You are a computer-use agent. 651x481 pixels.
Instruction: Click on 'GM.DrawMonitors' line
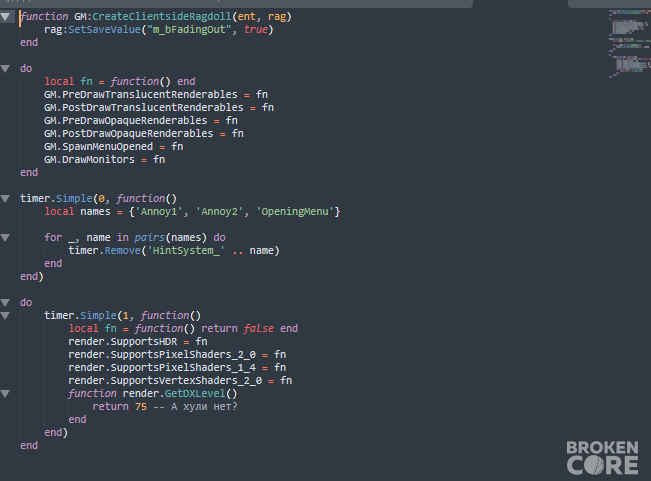[x=104, y=160]
